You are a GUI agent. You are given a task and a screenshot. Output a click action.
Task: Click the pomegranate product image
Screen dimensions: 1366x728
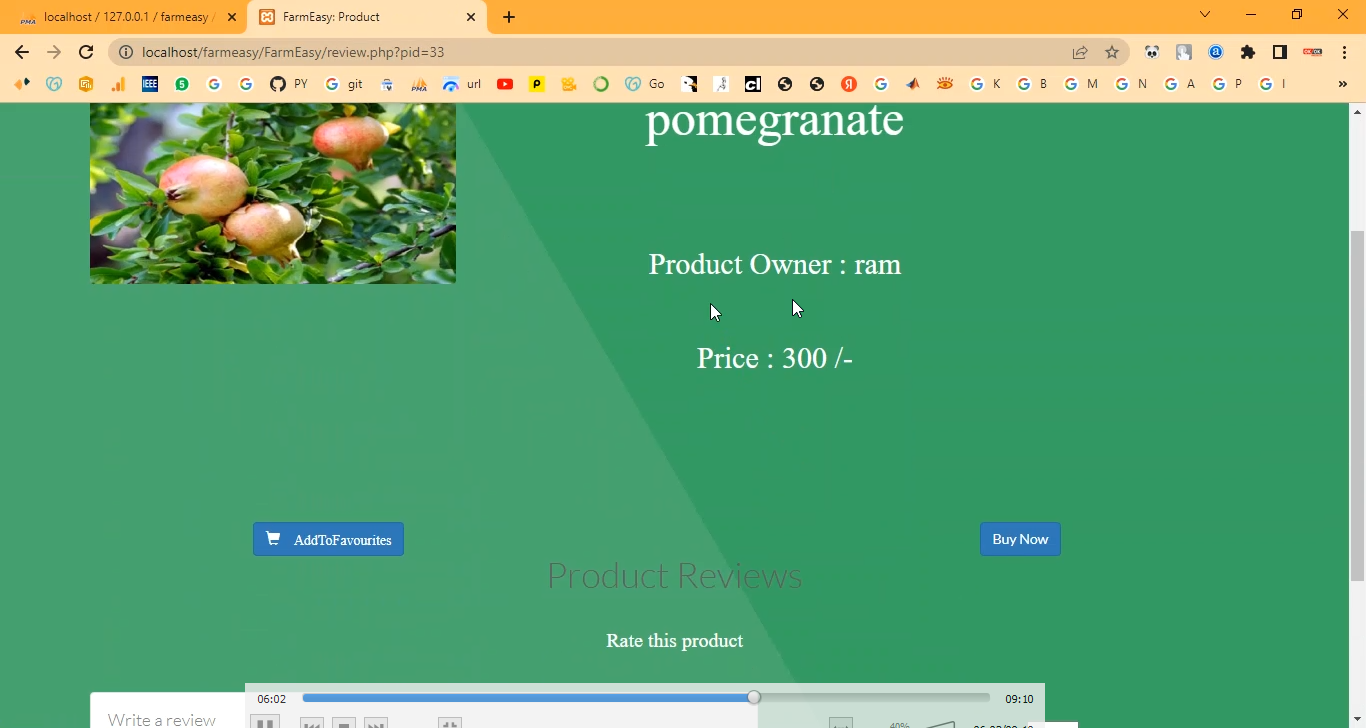pos(273,192)
